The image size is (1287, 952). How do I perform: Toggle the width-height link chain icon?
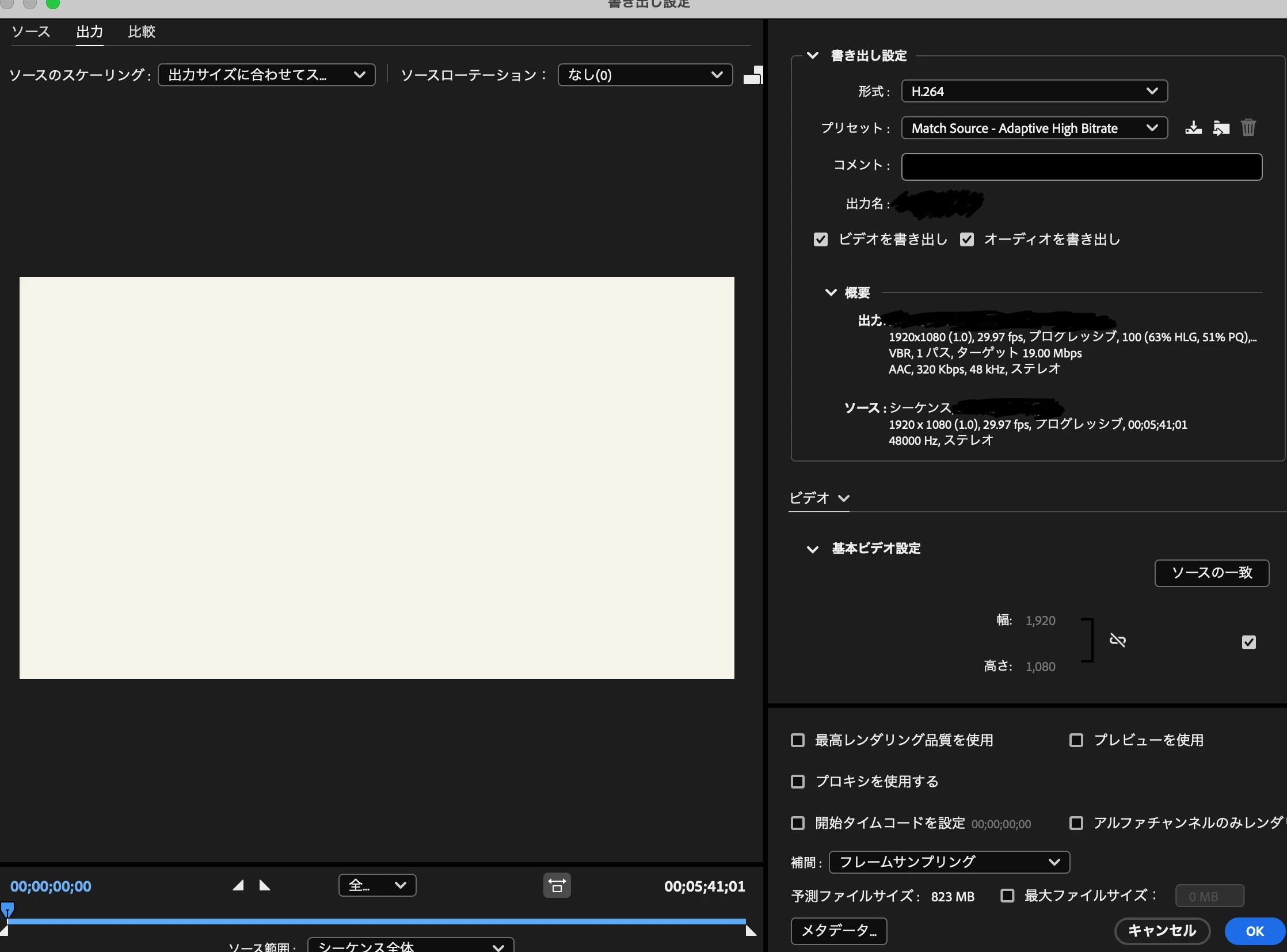(x=1117, y=640)
